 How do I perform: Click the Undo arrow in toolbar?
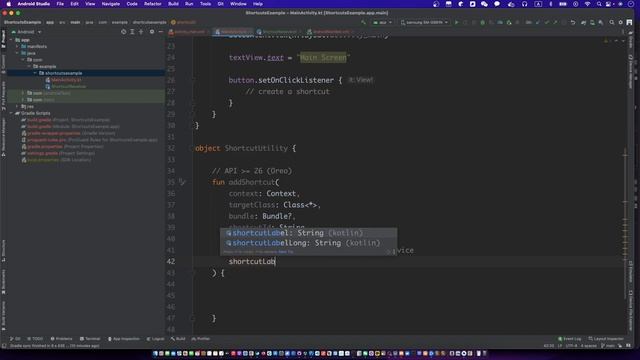coord(573,22)
